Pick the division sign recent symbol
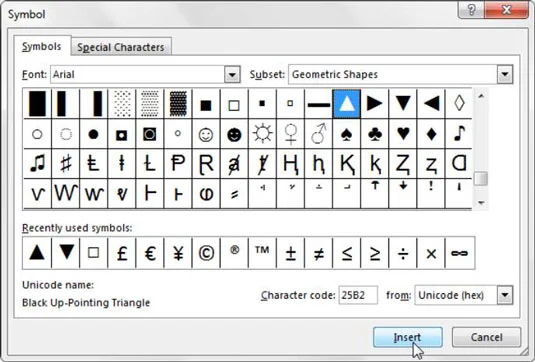Image resolution: width=535 pixels, height=362 pixels. tap(403, 253)
